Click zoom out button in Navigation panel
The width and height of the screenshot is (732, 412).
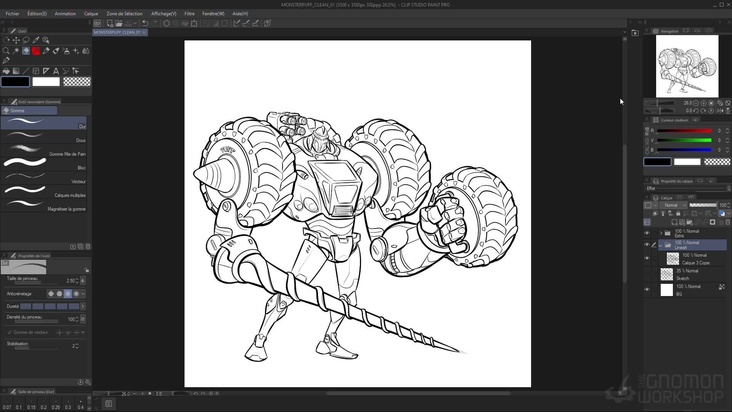click(696, 103)
